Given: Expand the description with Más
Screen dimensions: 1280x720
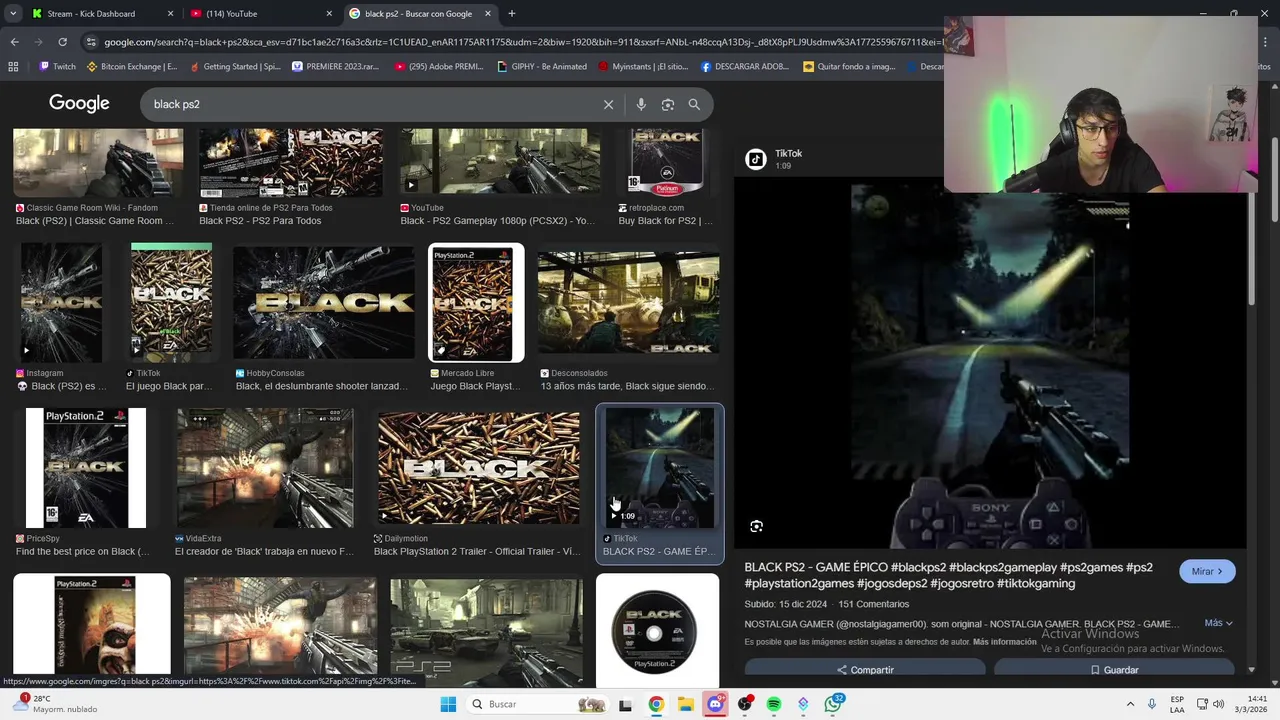Looking at the screenshot, I should tap(1218, 623).
